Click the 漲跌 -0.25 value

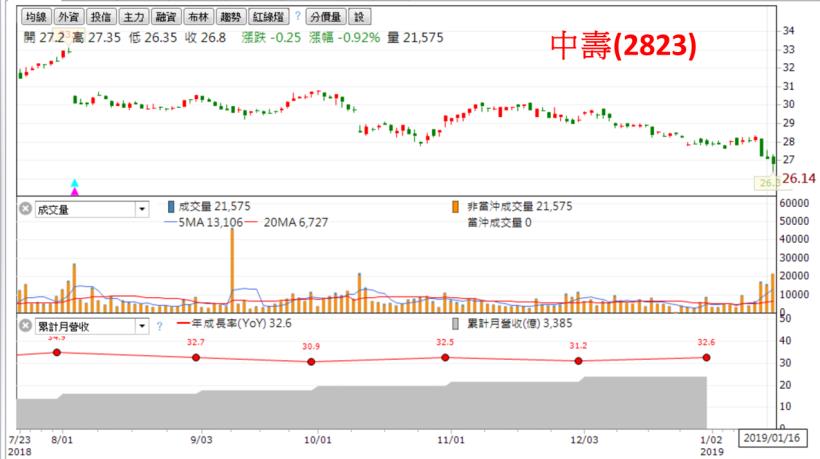pyautogui.click(x=271, y=38)
